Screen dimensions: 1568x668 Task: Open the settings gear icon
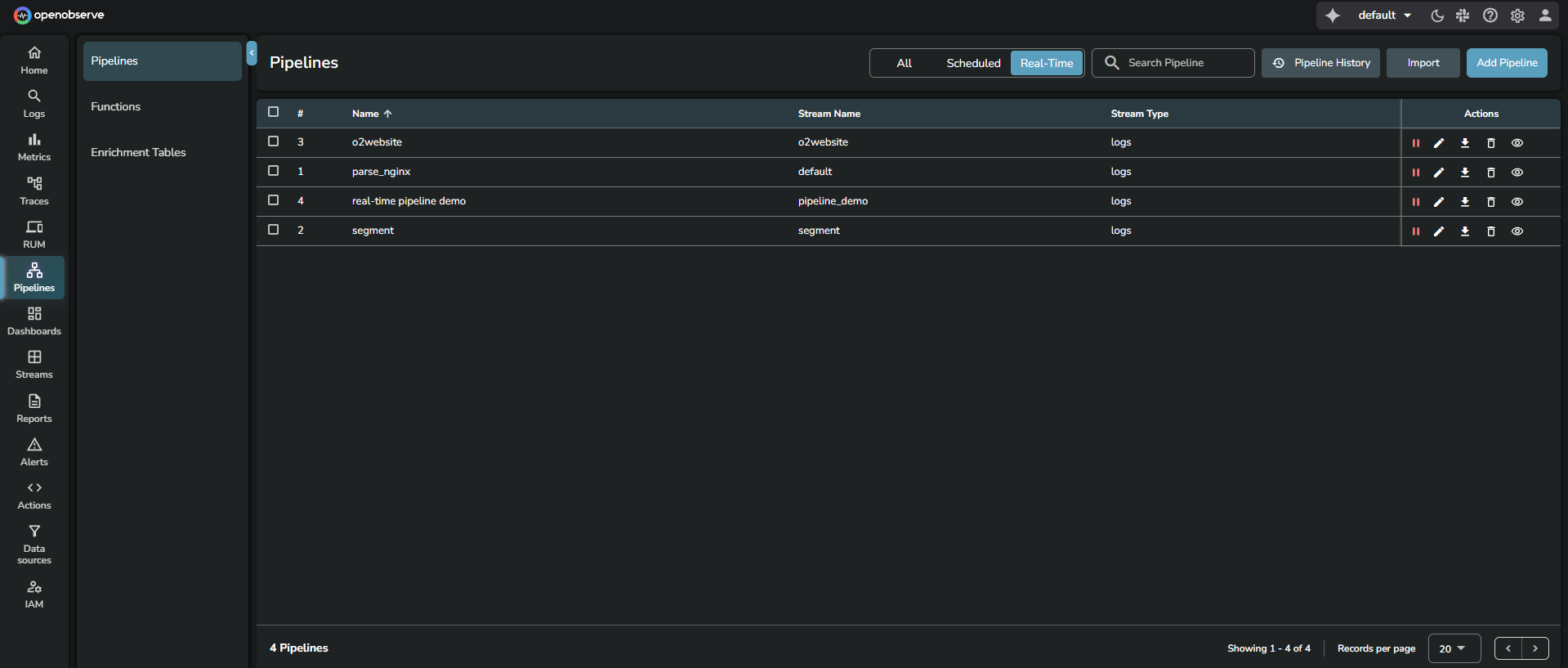point(1517,16)
